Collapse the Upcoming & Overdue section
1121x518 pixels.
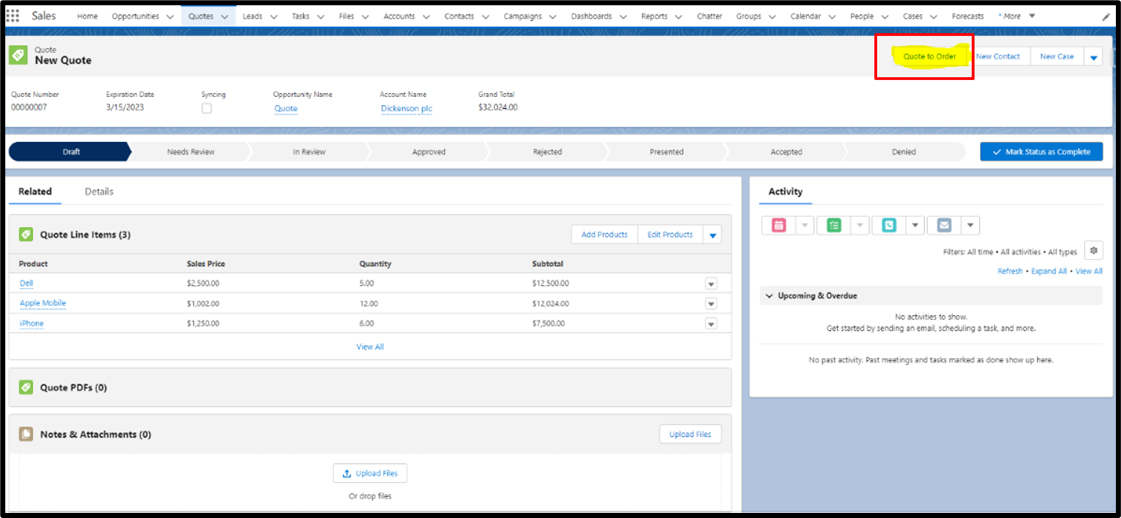768,296
